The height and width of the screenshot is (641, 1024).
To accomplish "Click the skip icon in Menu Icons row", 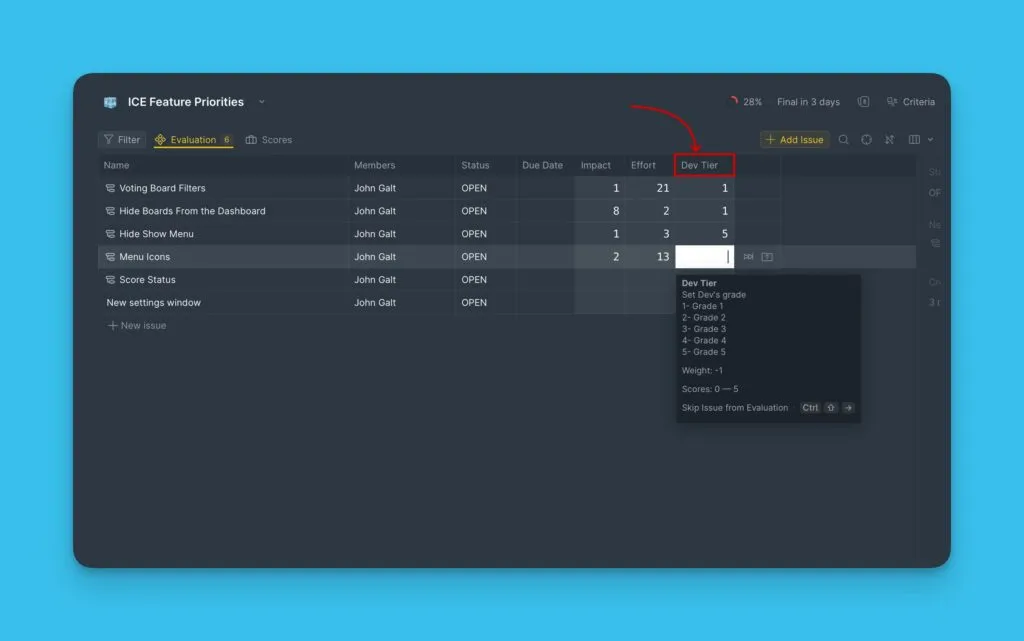I will [748, 257].
